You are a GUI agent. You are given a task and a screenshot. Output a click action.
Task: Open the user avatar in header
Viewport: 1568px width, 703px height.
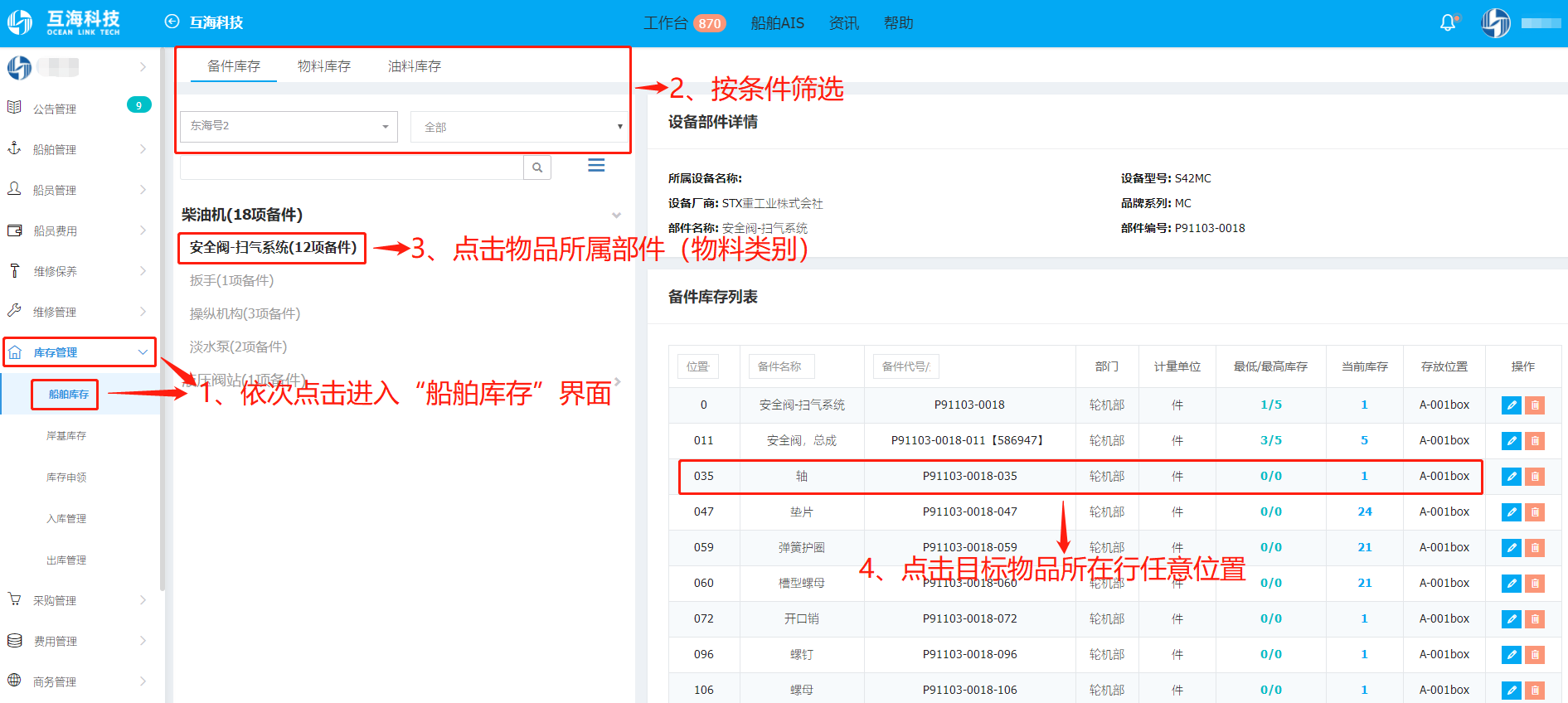pyautogui.click(x=1496, y=23)
